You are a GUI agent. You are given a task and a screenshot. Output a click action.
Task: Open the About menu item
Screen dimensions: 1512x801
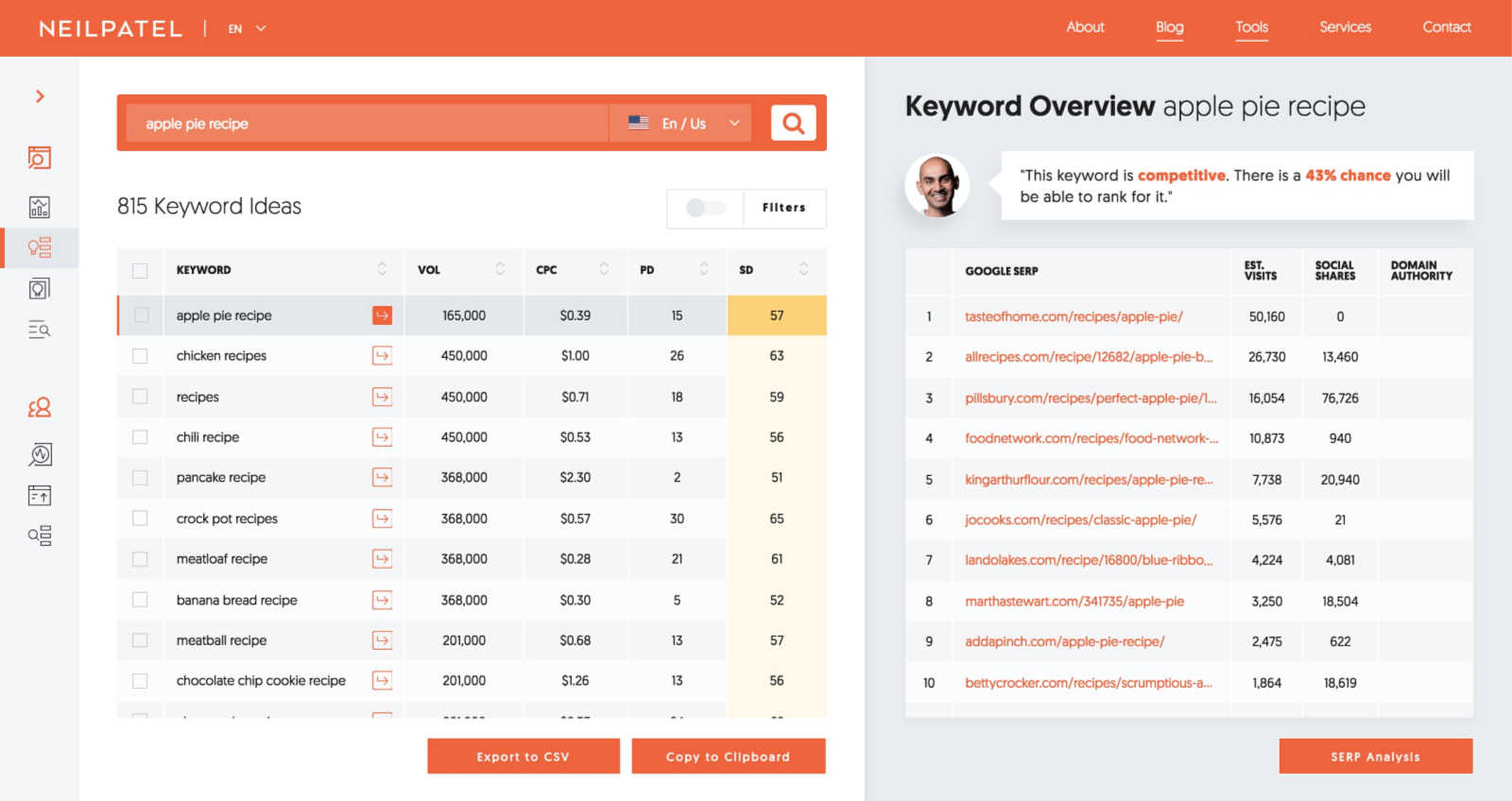coord(1085,27)
